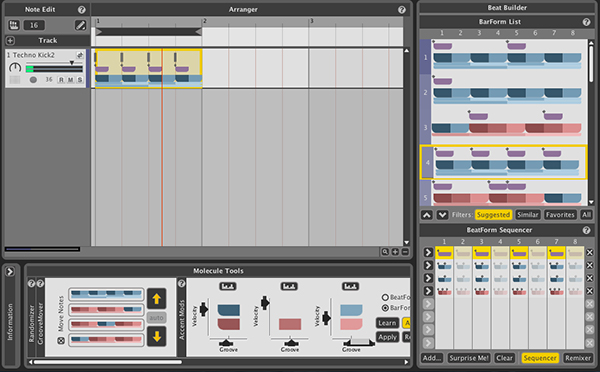Click third Accent Mods histogram icon

pyautogui.click(x=350, y=286)
